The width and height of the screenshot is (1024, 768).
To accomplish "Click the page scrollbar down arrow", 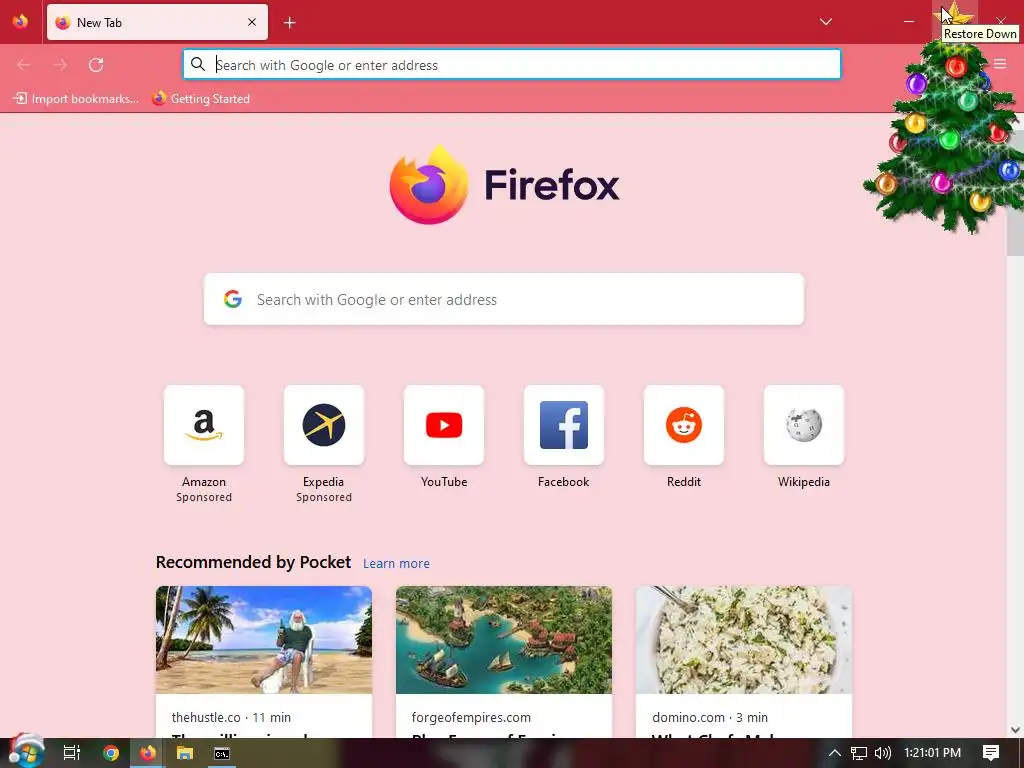I will click(x=1016, y=729).
